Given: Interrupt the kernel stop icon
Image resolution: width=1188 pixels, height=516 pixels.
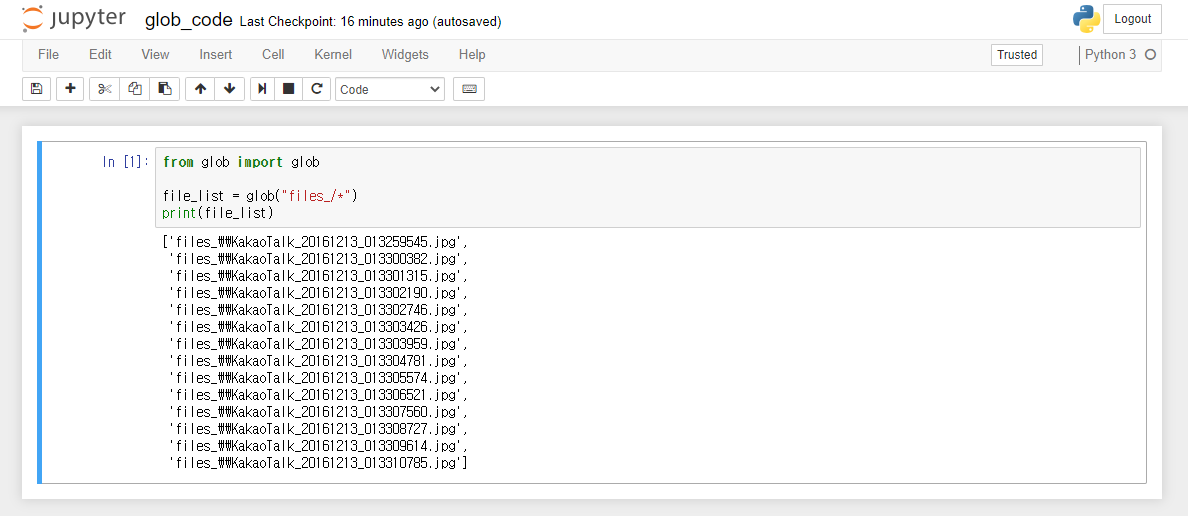Looking at the screenshot, I should coord(289,89).
